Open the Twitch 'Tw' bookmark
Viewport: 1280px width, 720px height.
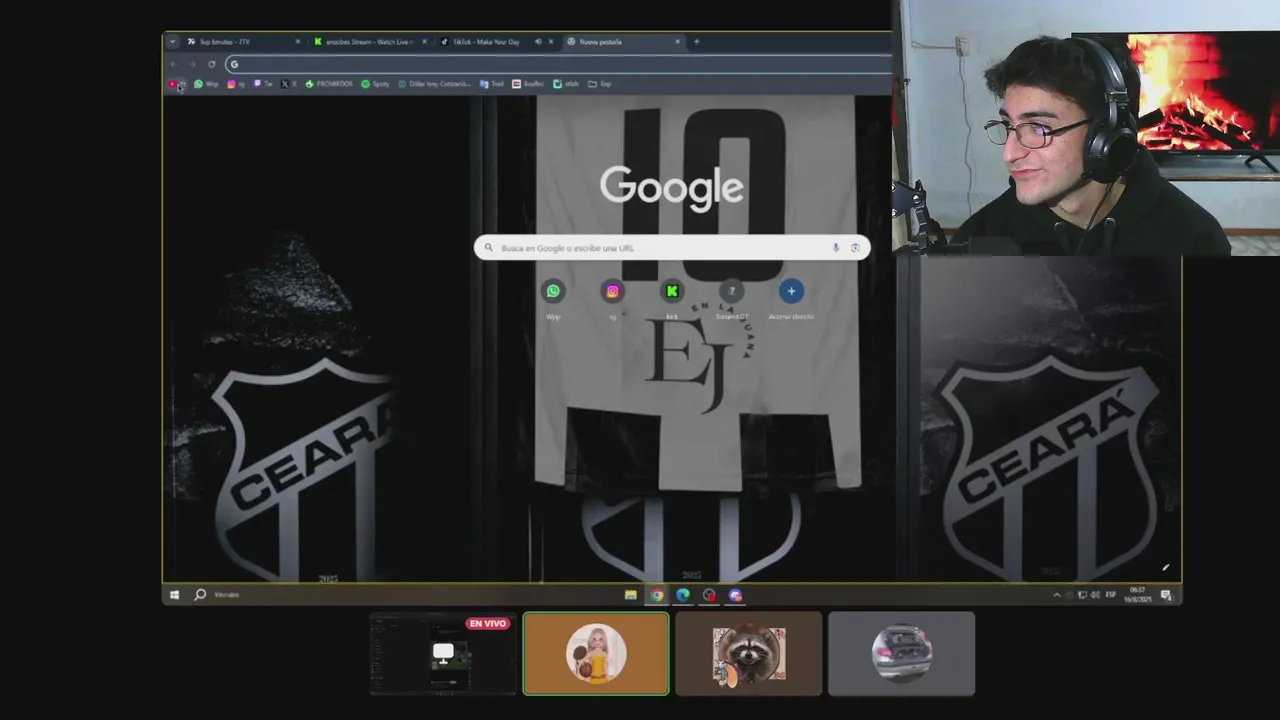[263, 84]
